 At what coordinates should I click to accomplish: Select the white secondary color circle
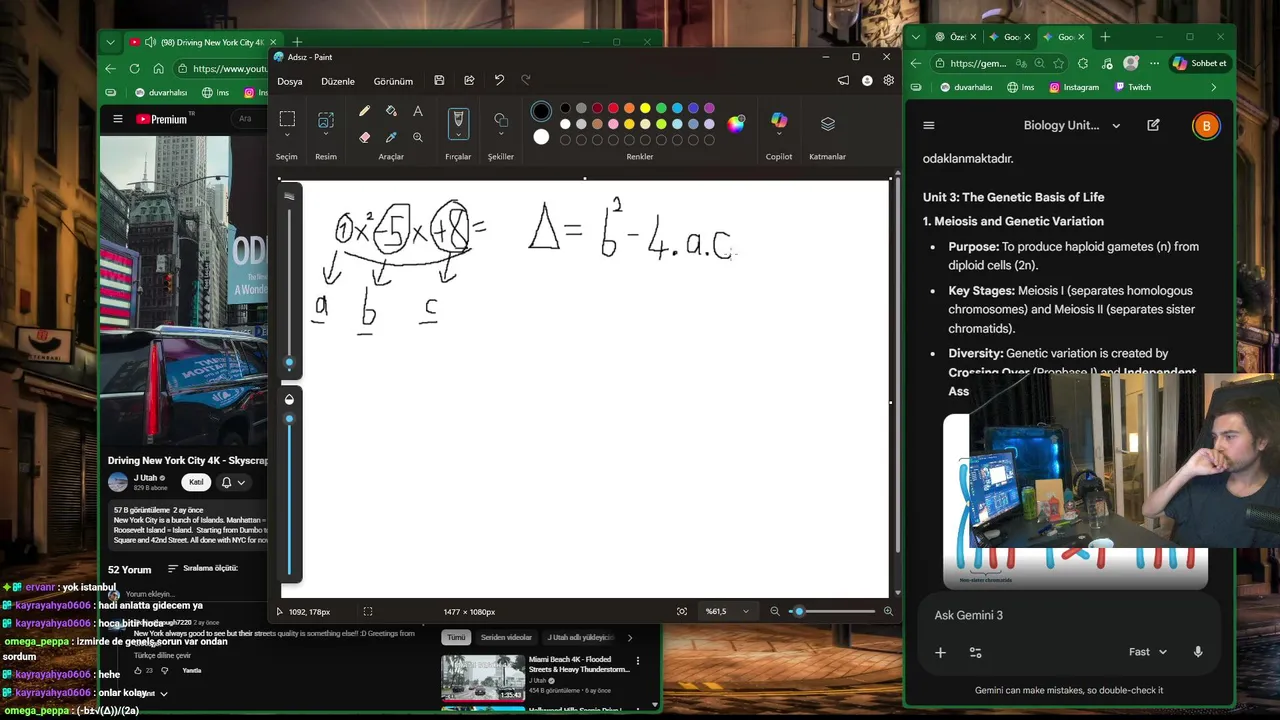tap(541, 137)
